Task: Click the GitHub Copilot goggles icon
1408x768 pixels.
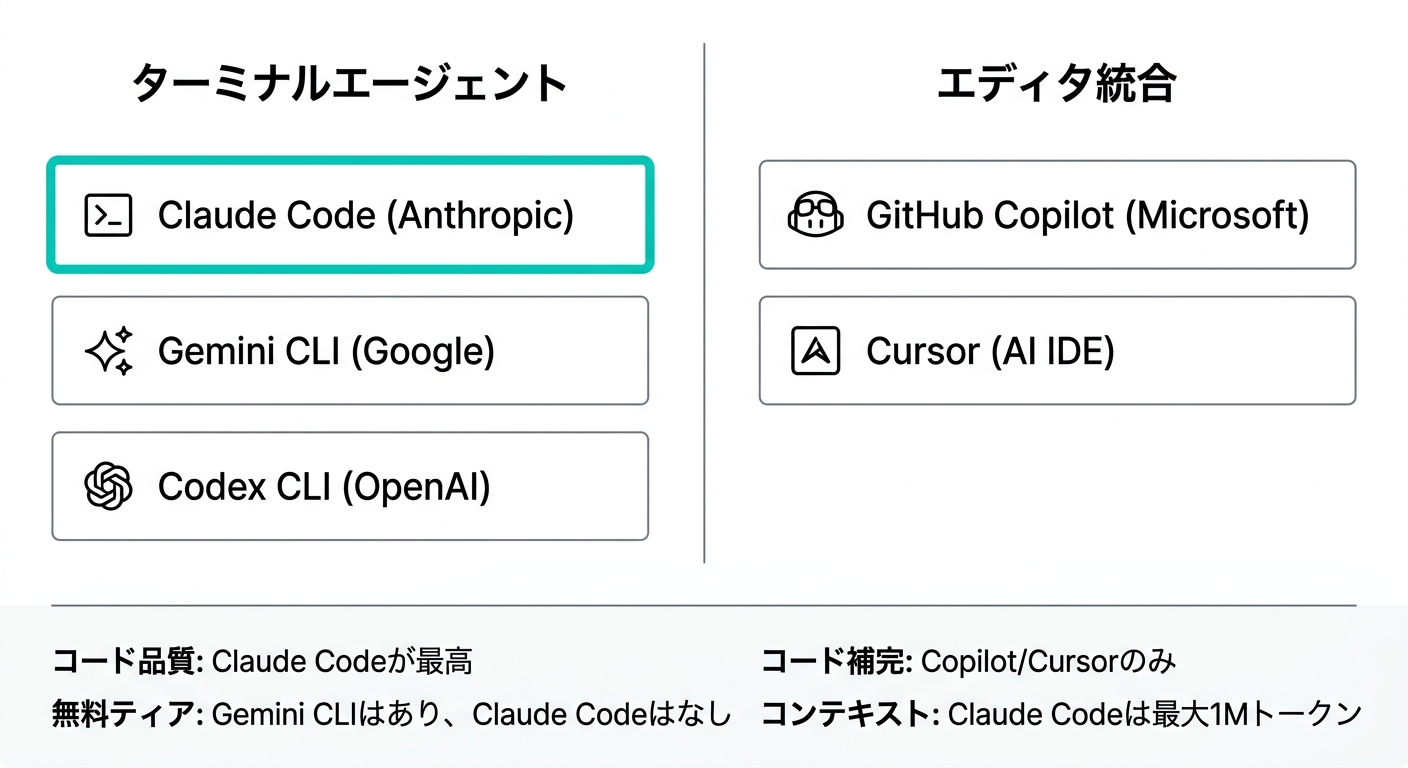Action: (x=816, y=215)
